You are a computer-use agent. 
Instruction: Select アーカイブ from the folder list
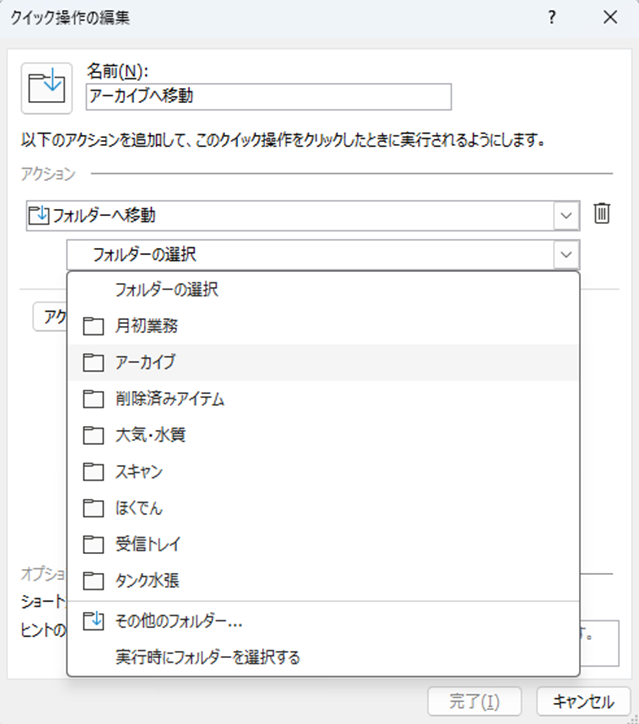tap(146, 363)
